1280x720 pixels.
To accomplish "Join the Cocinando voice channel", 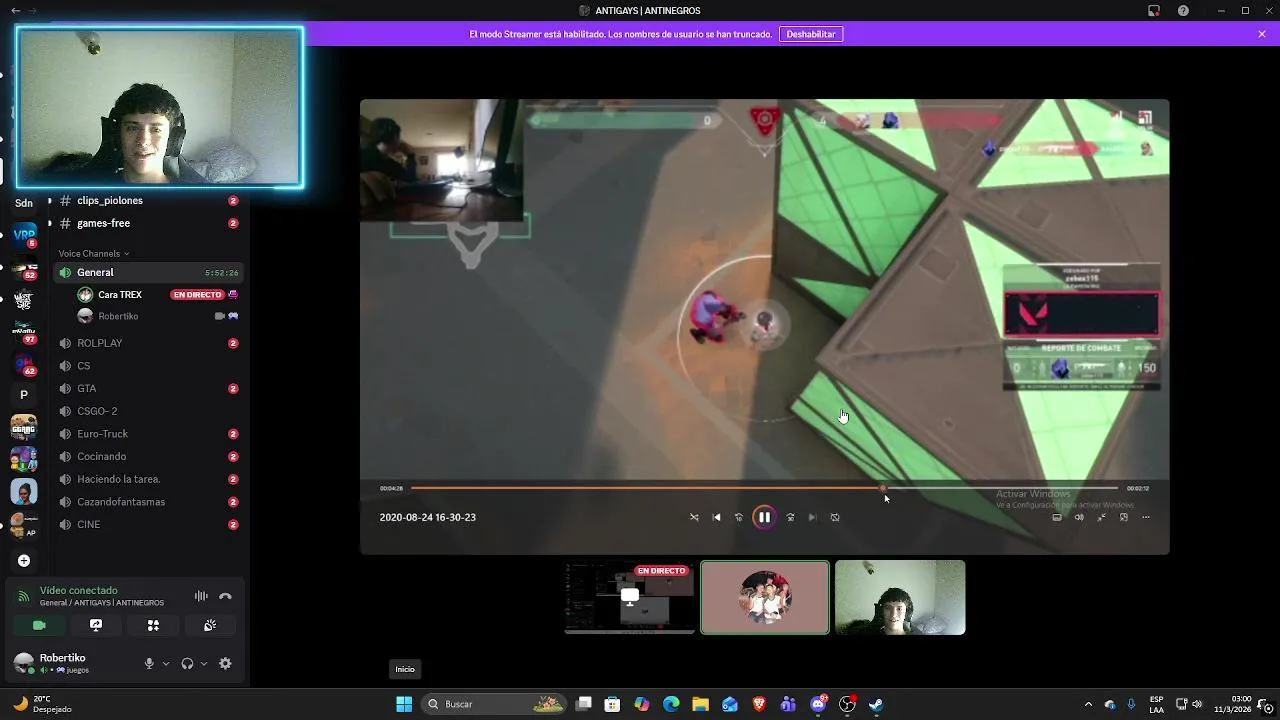I will 148,456.
